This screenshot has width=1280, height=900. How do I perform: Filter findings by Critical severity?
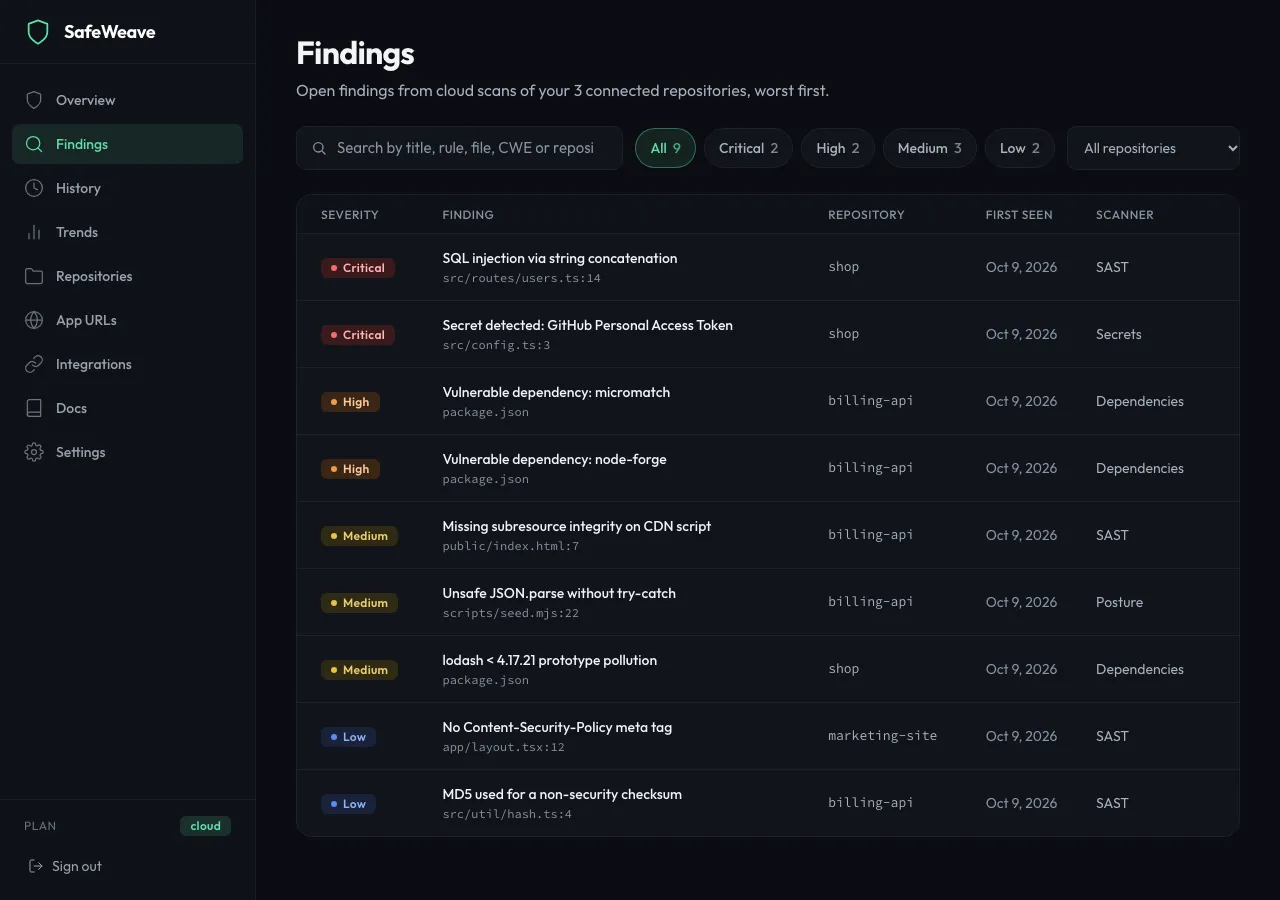(748, 148)
